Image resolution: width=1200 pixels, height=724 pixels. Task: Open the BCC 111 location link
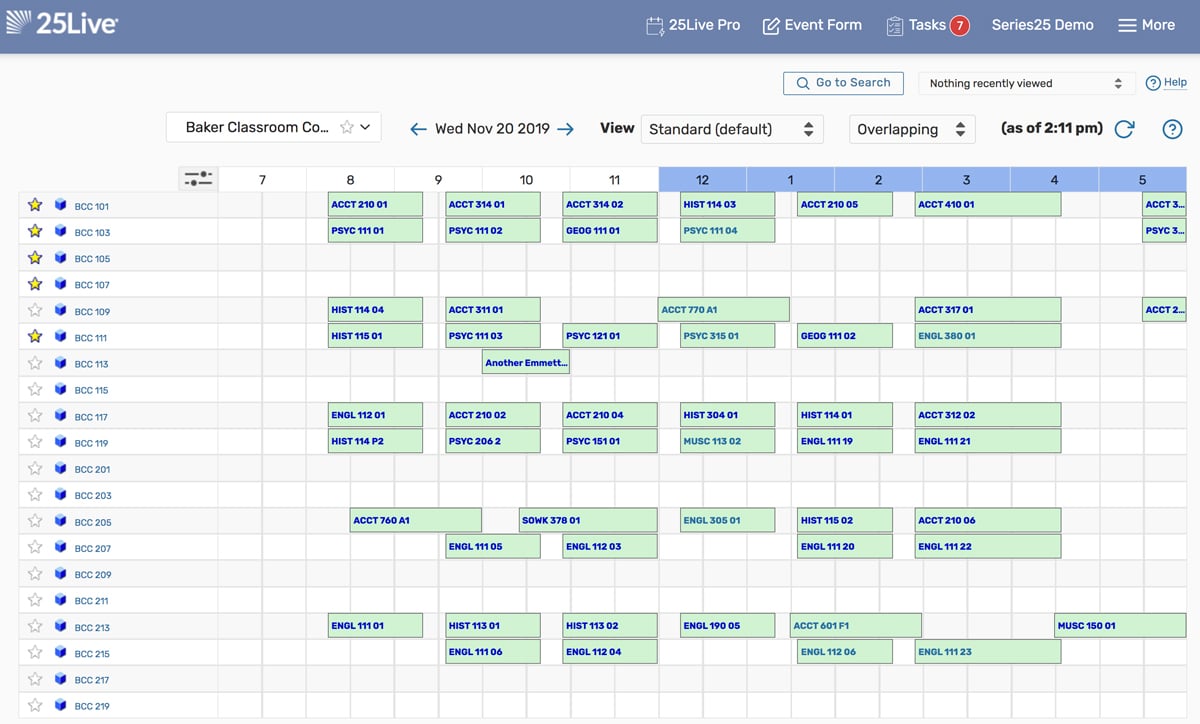click(91, 338)
